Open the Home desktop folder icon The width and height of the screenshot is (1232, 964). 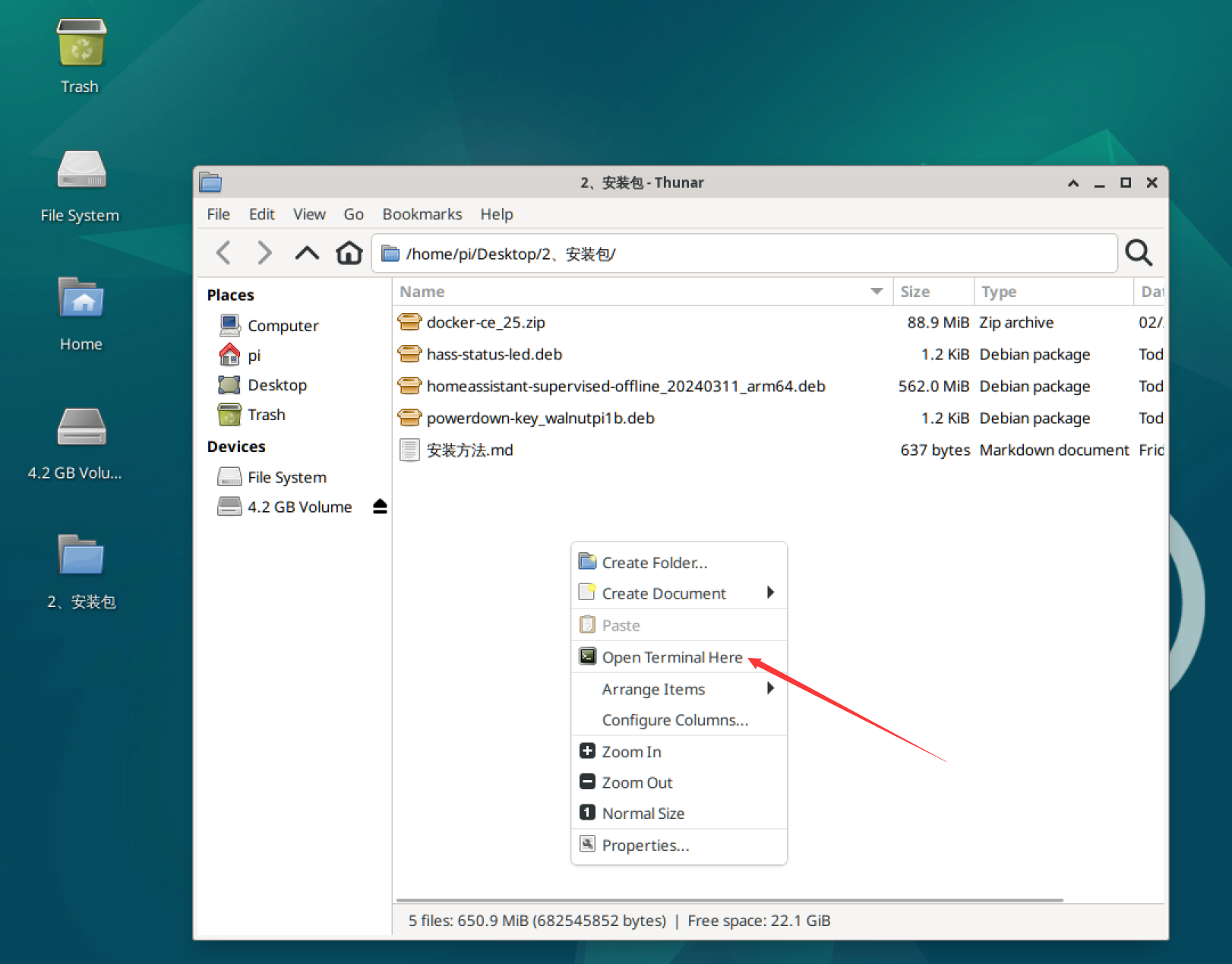[81, 298]
